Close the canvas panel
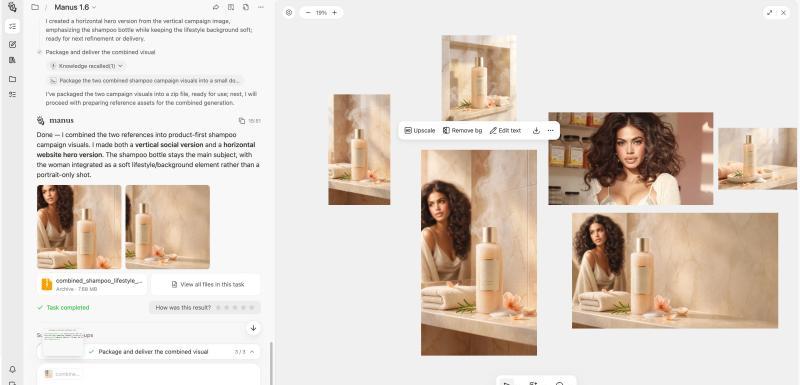Image resolution: width=800 pixels, height=385 pixels. click(x=784, y=12)
